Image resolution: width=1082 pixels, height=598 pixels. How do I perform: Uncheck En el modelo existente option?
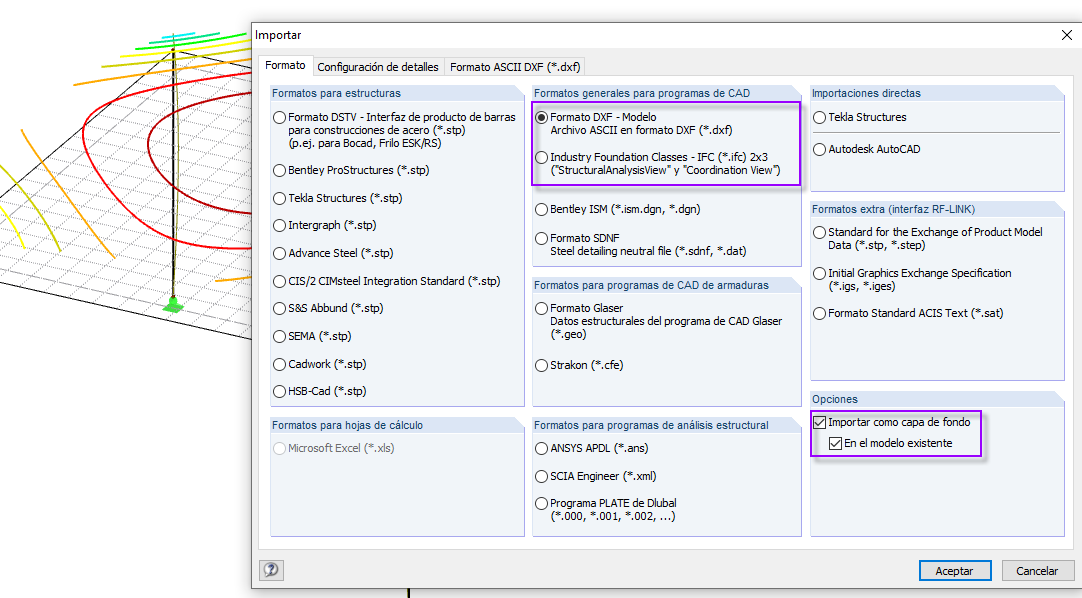click(836, 443)
